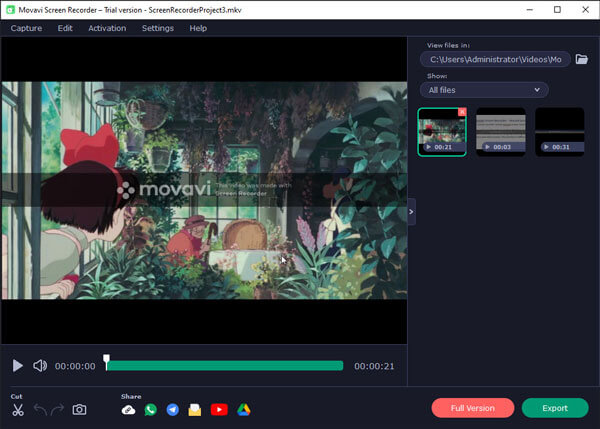600x429 pixels.
Task: Click the Full Version button
Action: 473,408
